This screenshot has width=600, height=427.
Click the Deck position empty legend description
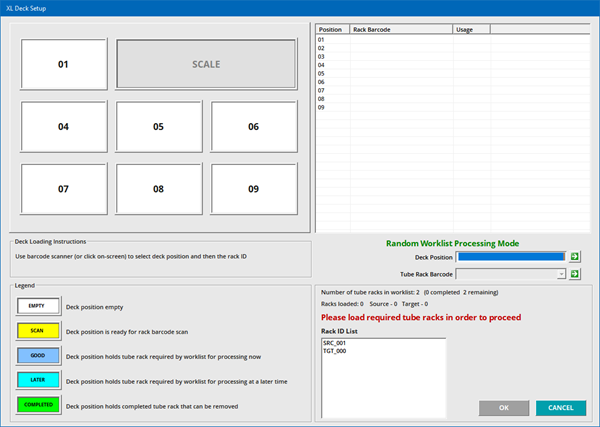pos(95,307)
